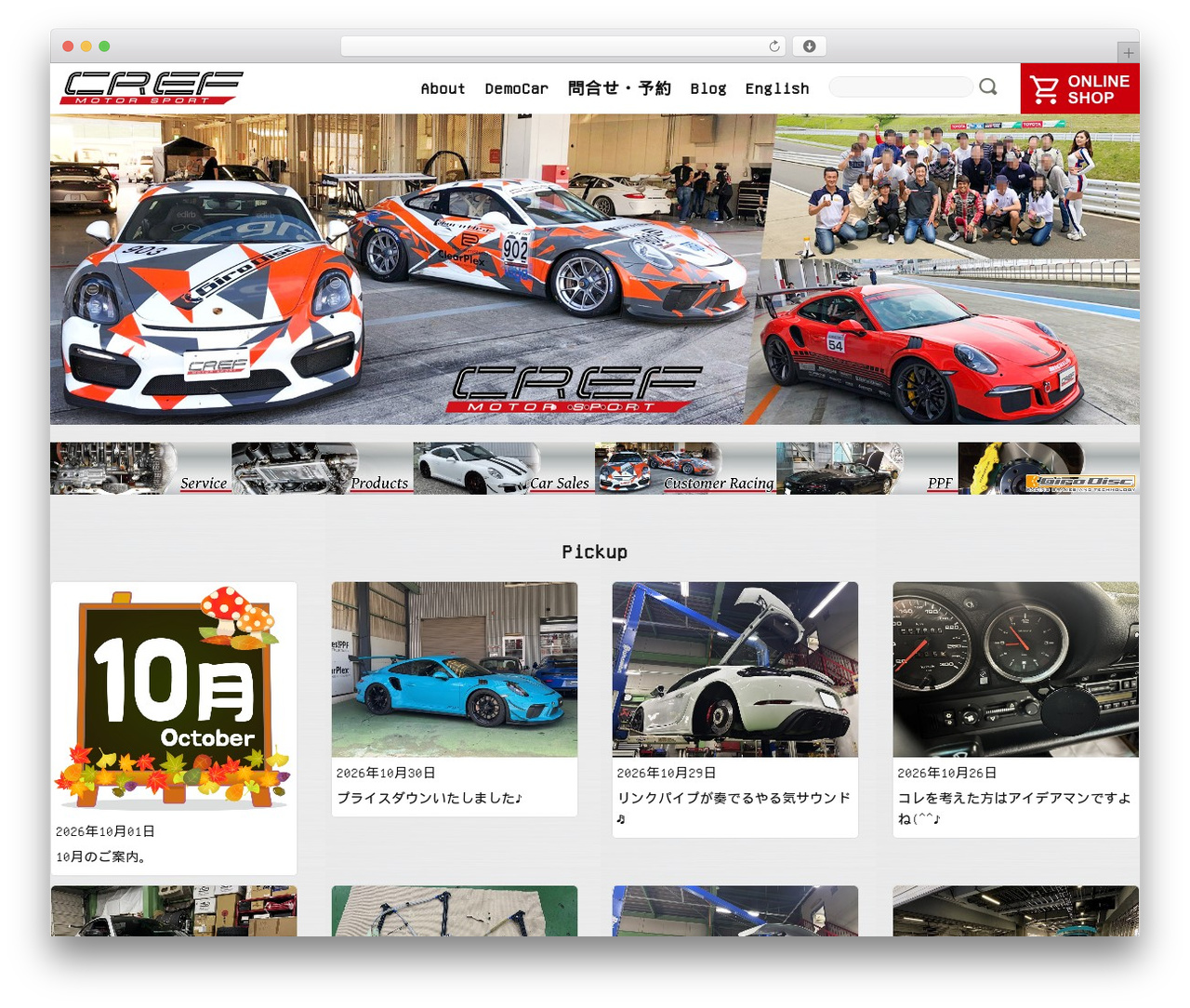Open the About menu item
Screen dimensions: 1190x1008
443,88
